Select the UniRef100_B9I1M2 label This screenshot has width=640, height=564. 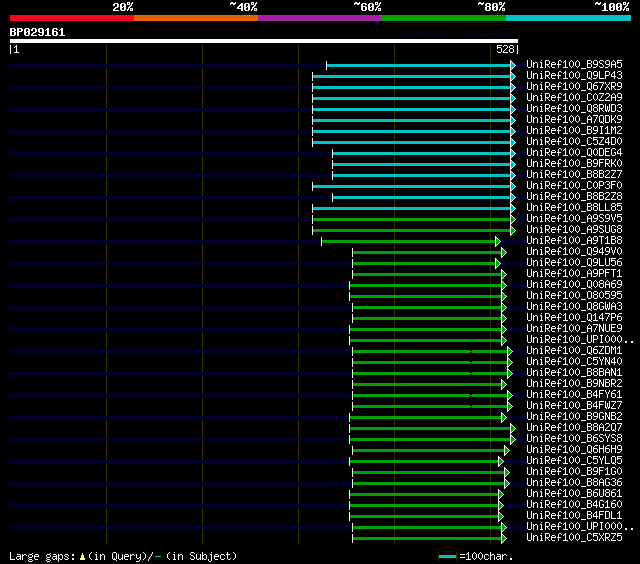574,131
